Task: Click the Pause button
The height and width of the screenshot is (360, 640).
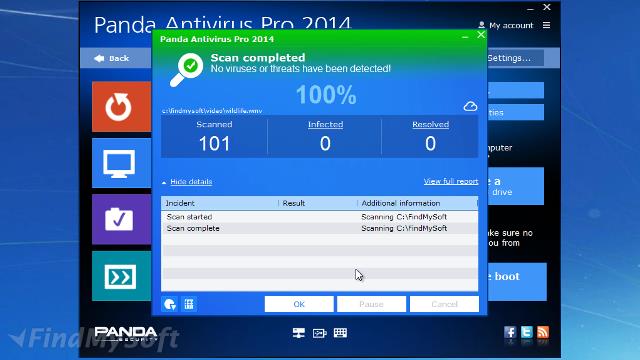Action: coord(371,304)
